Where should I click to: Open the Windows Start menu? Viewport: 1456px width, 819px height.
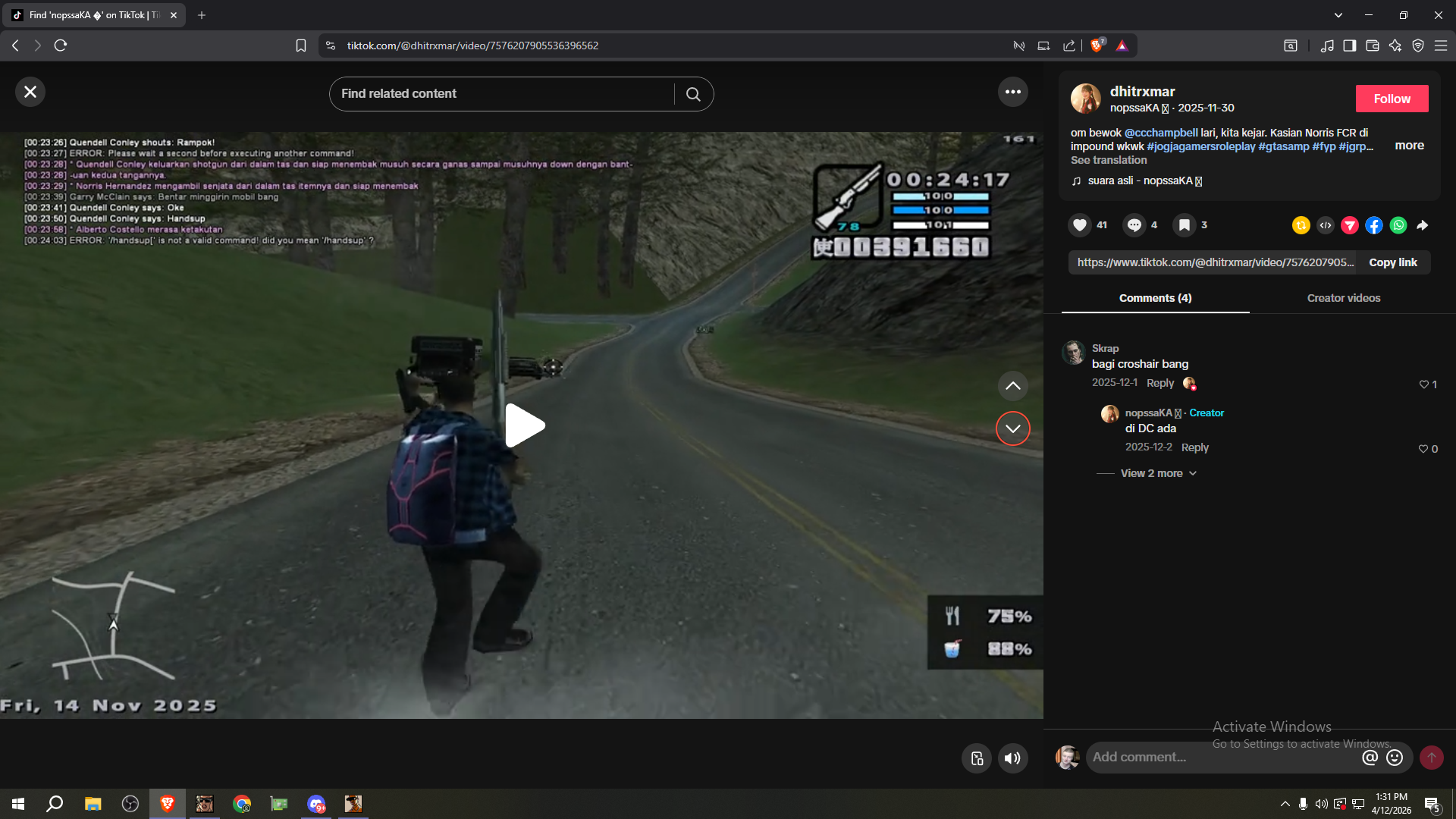click(x=18, y=804)
